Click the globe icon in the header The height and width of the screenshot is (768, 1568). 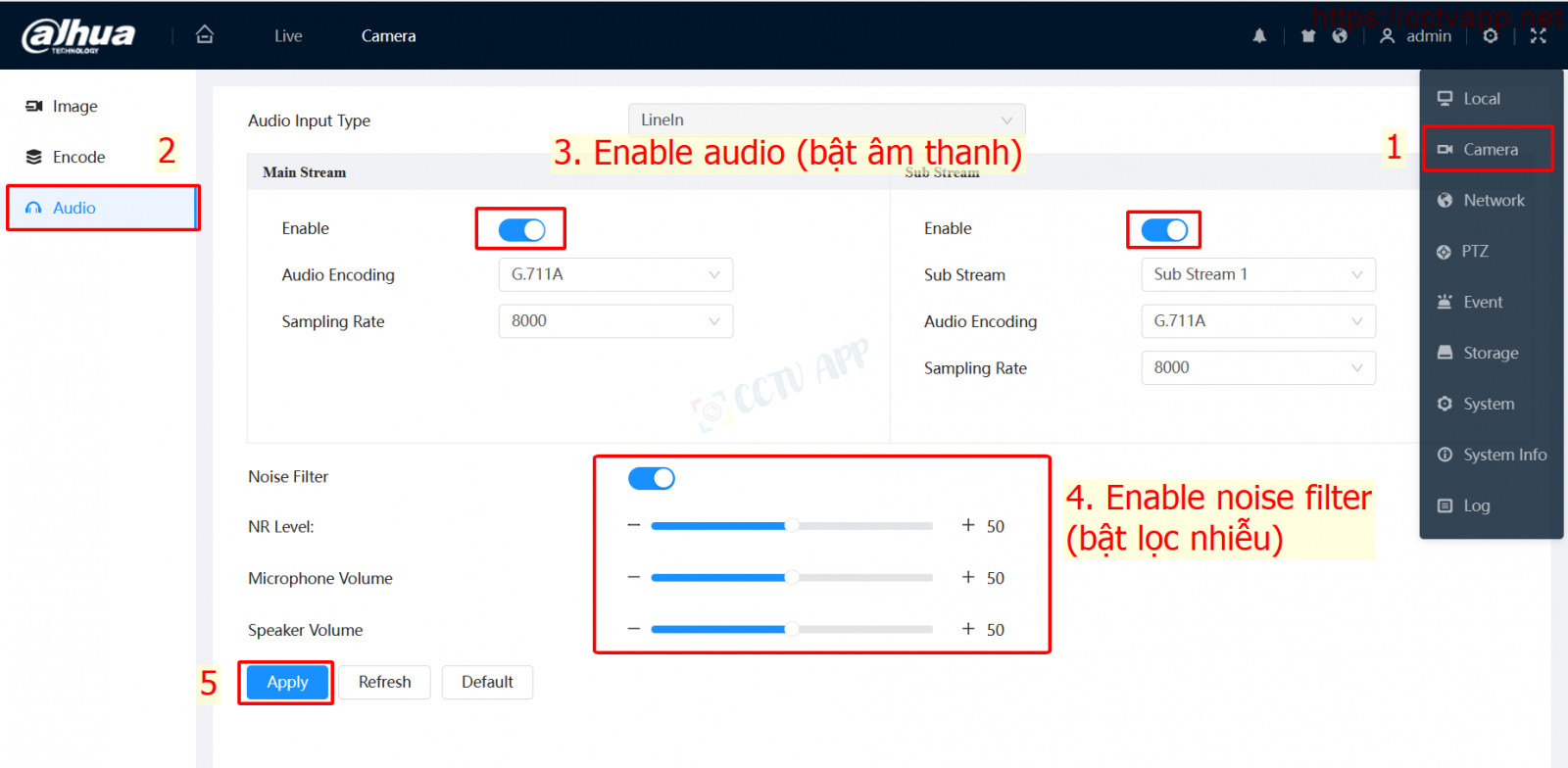(1340, 36)
